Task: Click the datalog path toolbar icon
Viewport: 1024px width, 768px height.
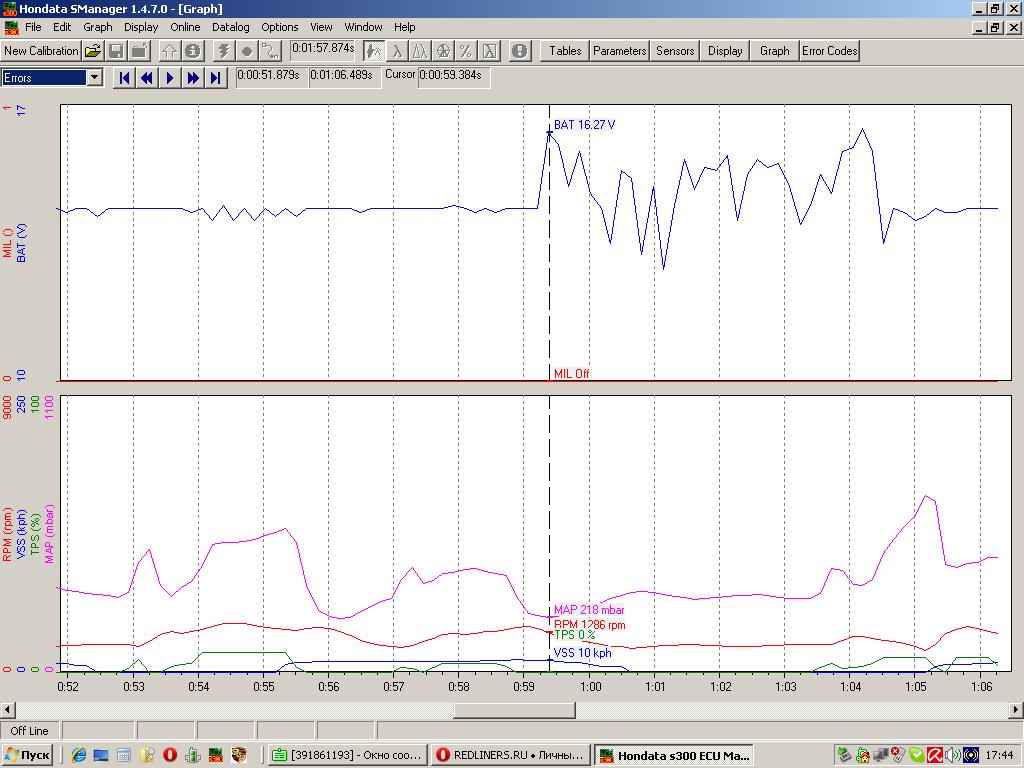Action: 269,51
